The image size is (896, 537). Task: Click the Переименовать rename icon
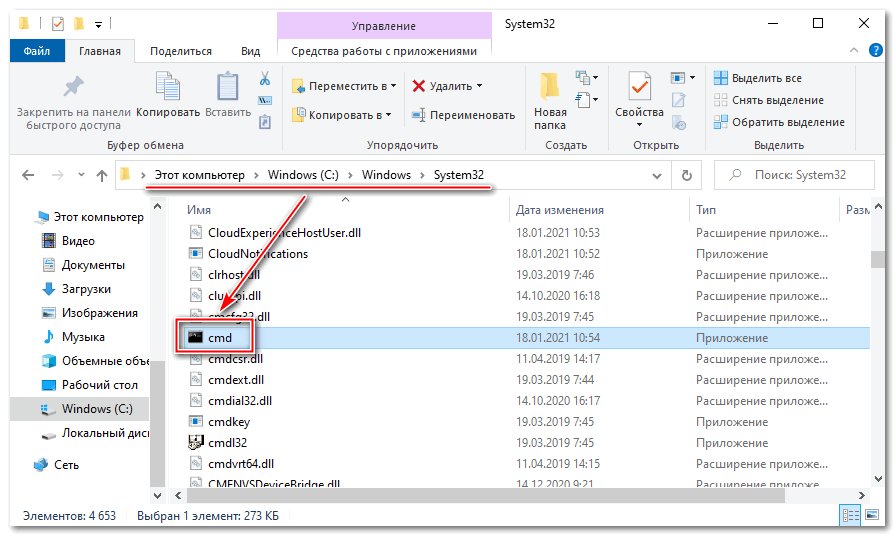(420, 115)
